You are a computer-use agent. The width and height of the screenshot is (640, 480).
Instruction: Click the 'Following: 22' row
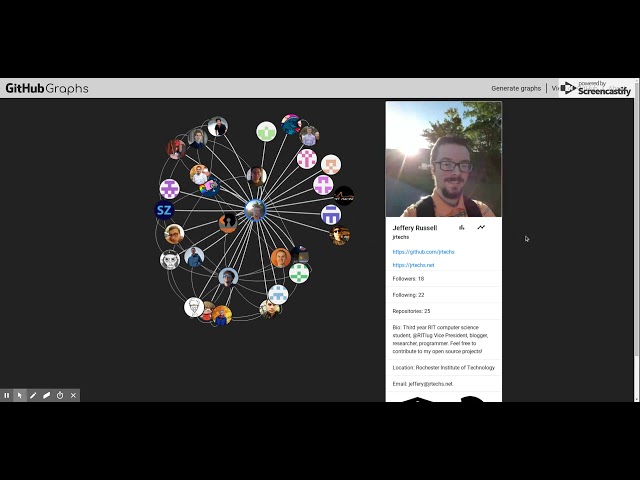[x=444, y=295]
